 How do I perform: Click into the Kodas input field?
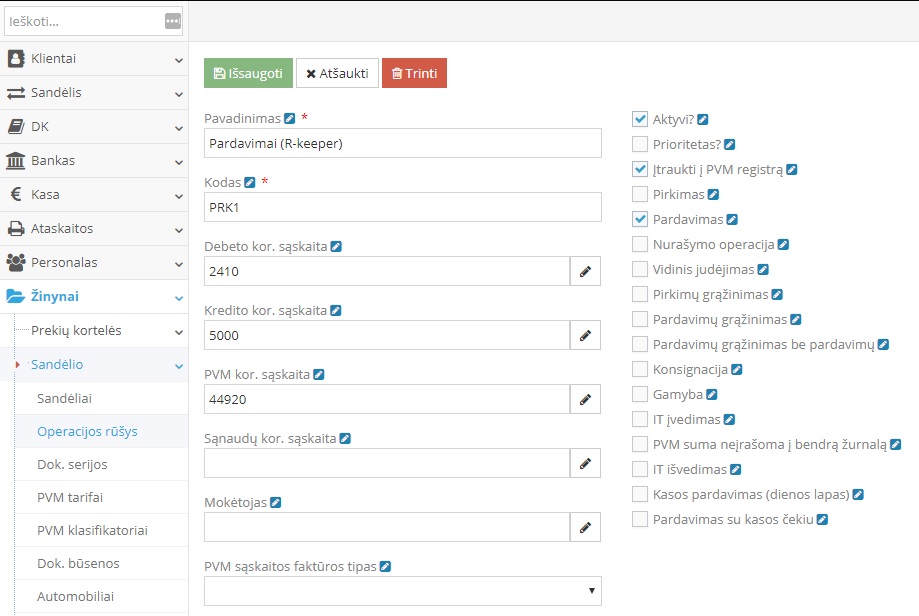(402, 207)
